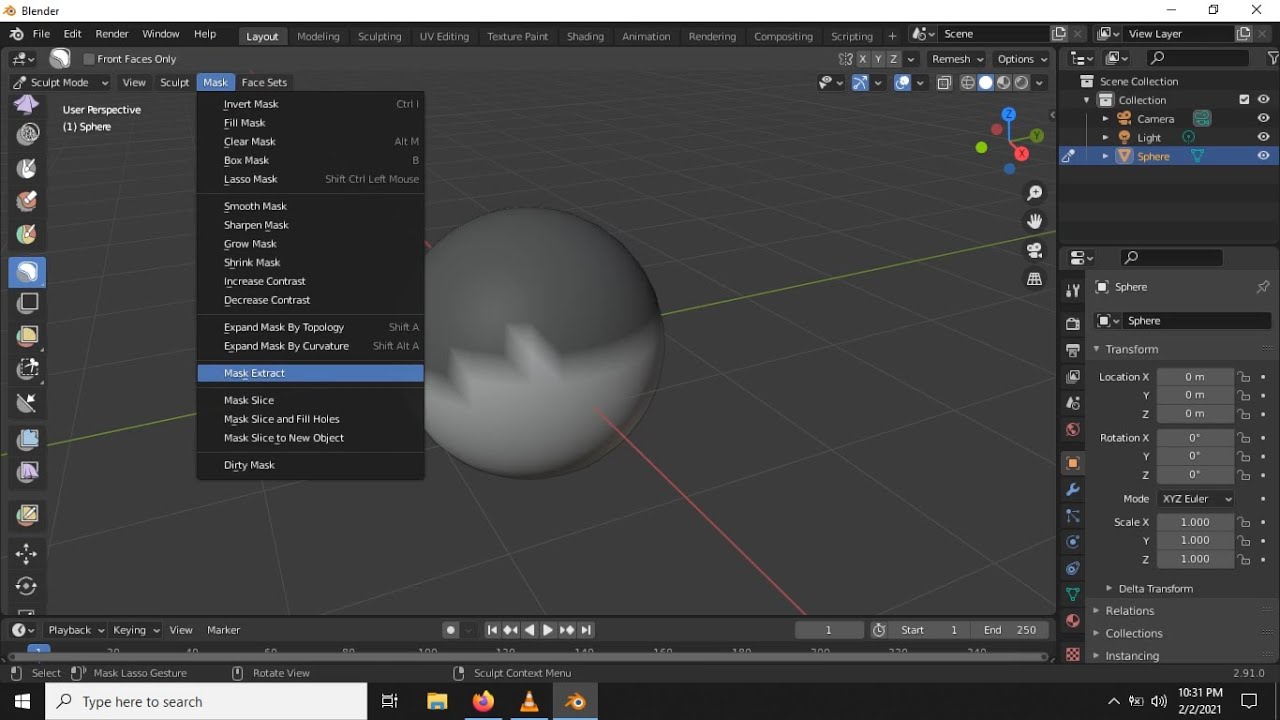This screenshot has height=720, width=1280.
Task: Hide the Light object with eye icon
Action: (1264, 137)
